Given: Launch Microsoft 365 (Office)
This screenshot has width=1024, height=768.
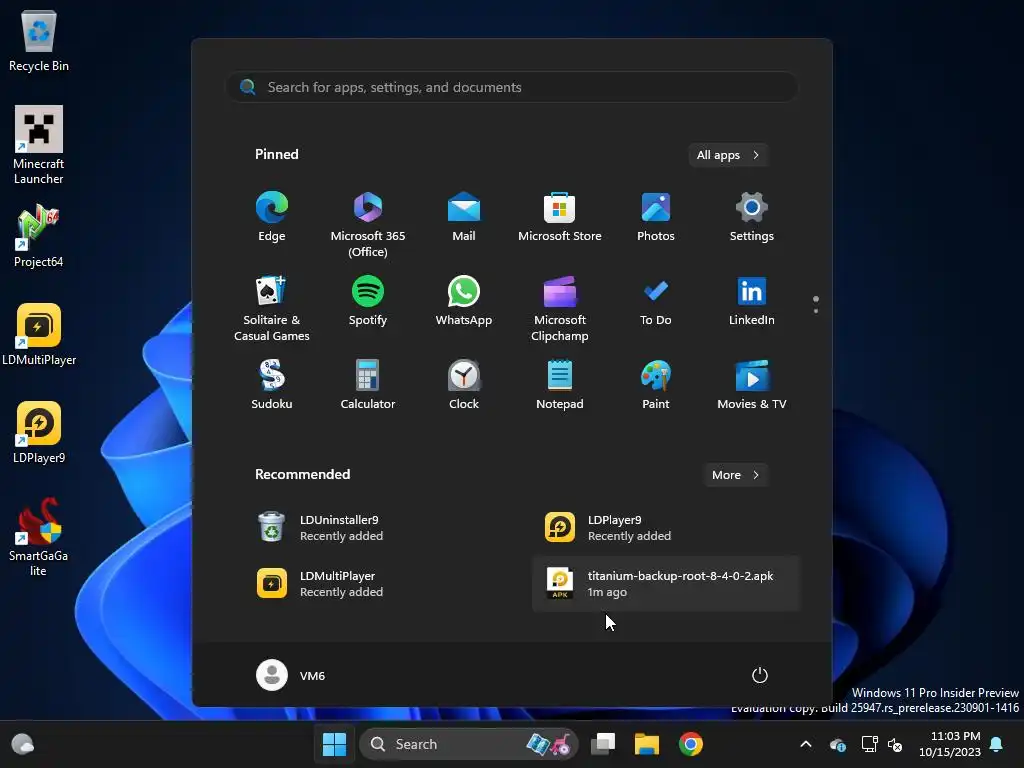Looking at the screenshot, I should (x=368, y=225).
